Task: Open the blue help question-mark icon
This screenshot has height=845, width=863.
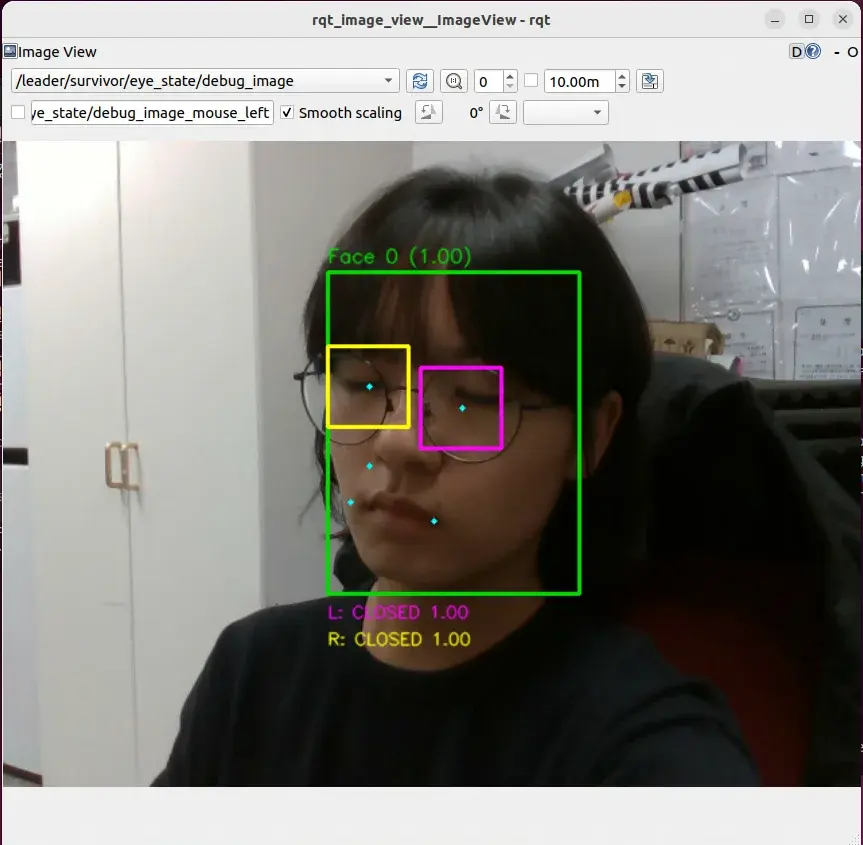Action: click(813, 52)
